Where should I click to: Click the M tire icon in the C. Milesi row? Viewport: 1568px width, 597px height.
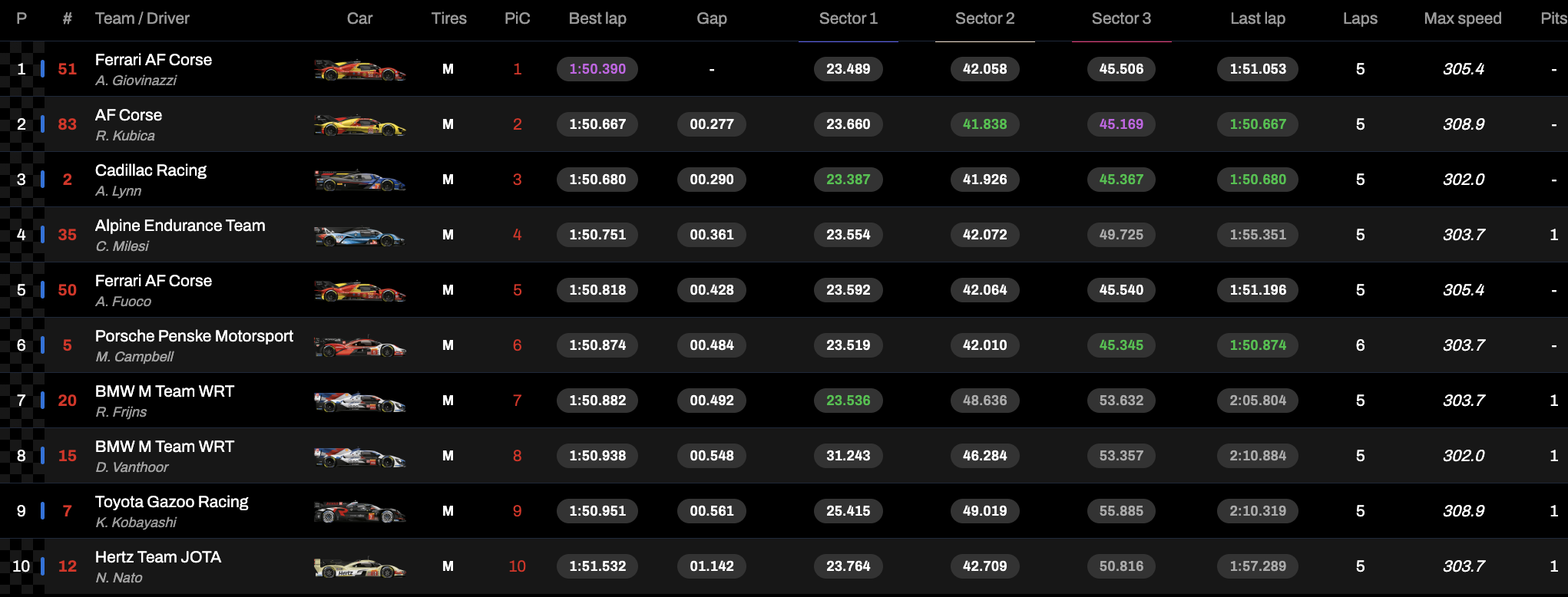click(x=448, y=235)
